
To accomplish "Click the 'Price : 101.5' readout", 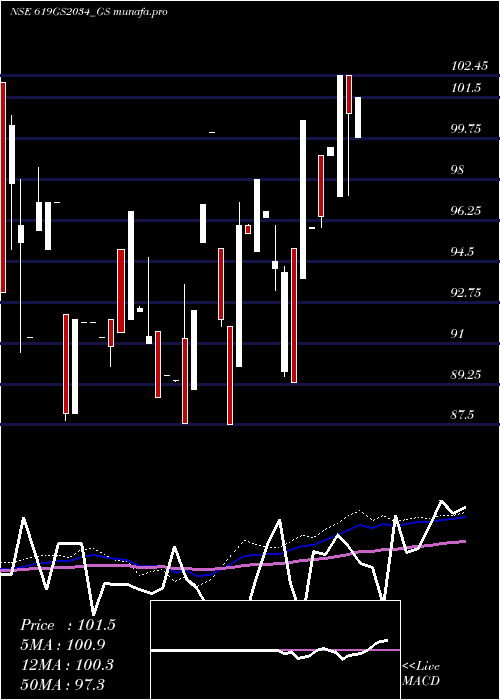I will tap(68, 625).
